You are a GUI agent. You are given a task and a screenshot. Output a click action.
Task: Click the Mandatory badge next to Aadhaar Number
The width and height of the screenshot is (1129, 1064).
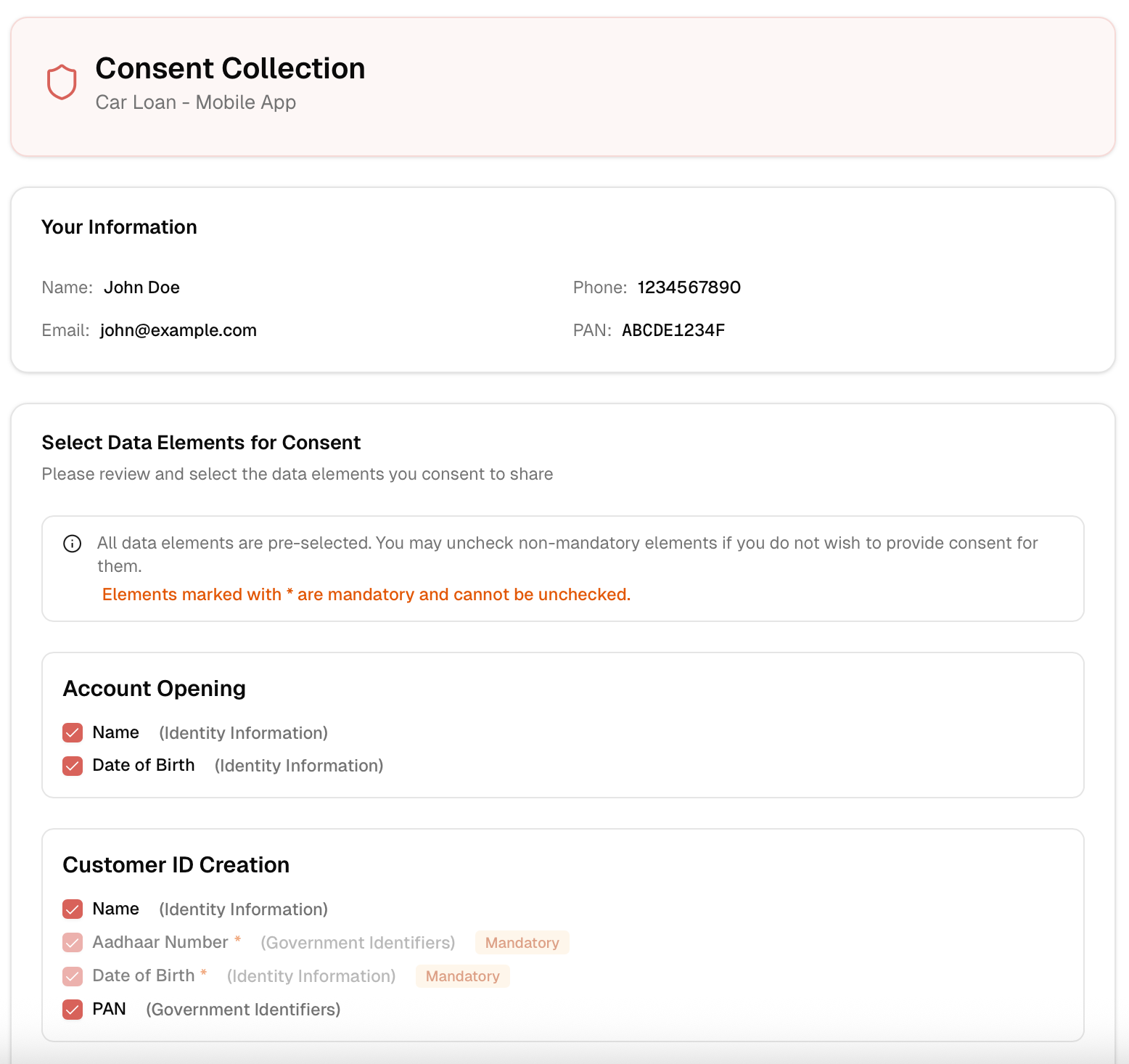[522, 942]
